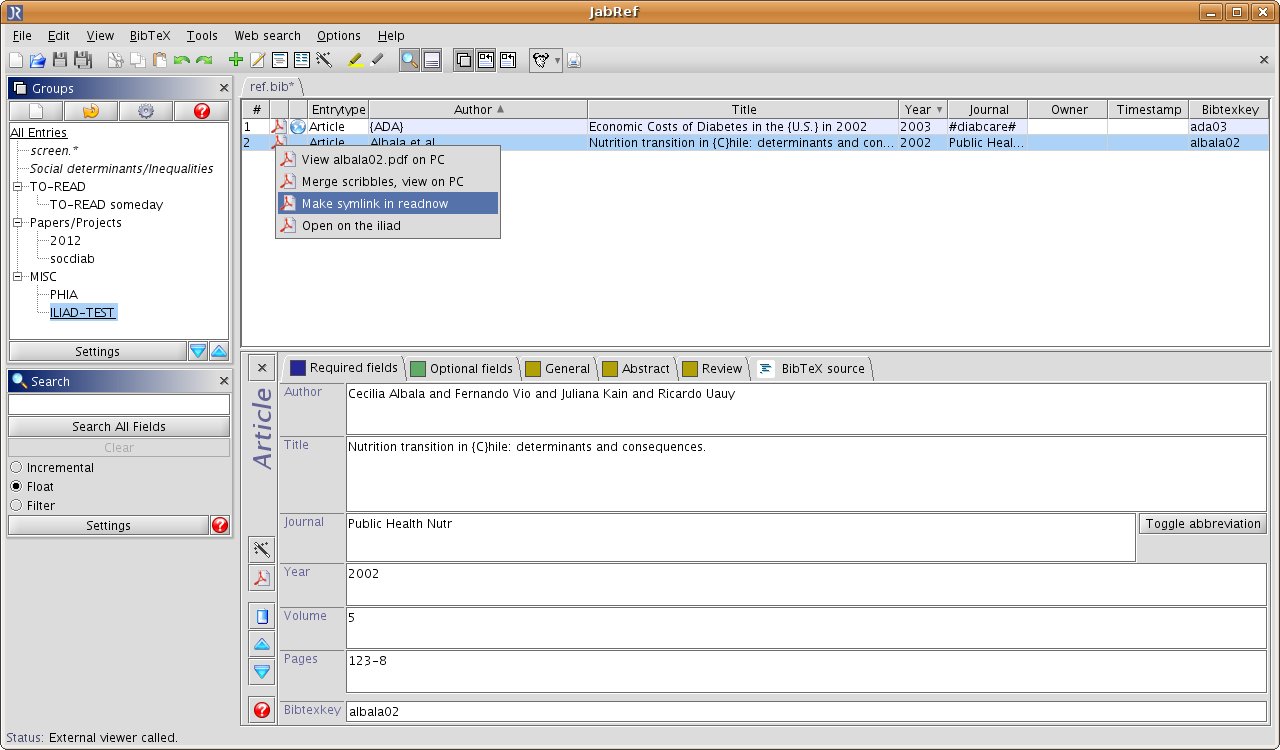Click the PDF icon in entry editor sidebar
1280x750 pixels.
click(261, 578)
